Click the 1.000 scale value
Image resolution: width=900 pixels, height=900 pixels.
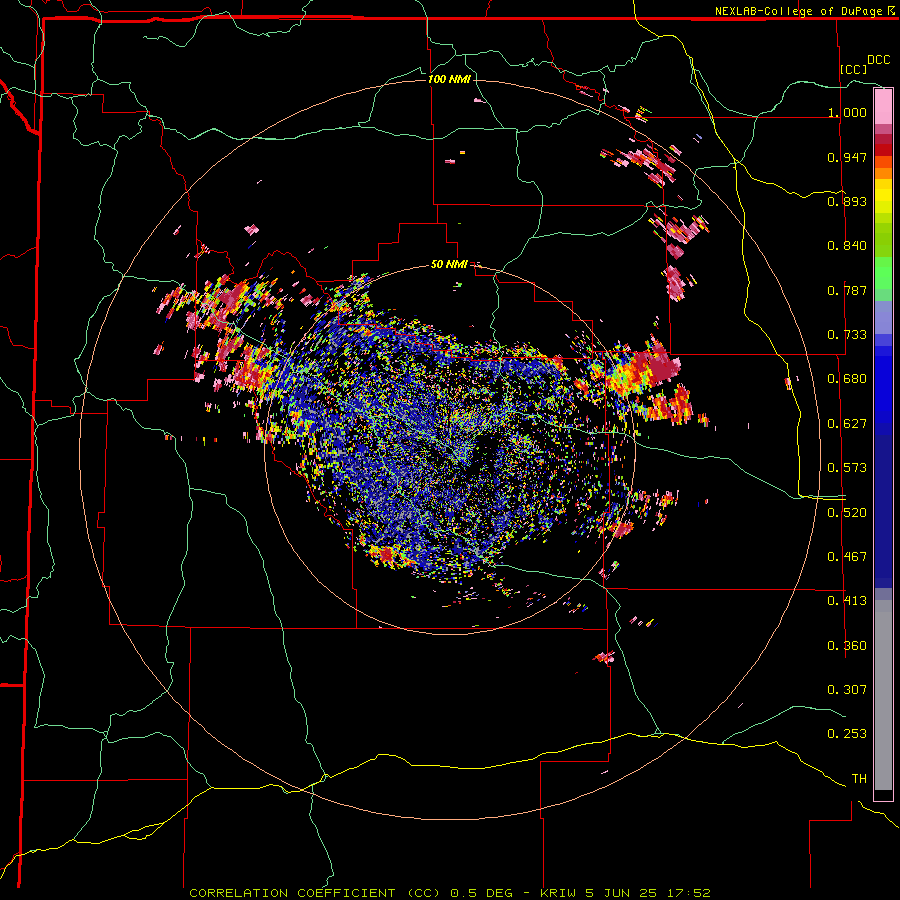click(847, 112)
